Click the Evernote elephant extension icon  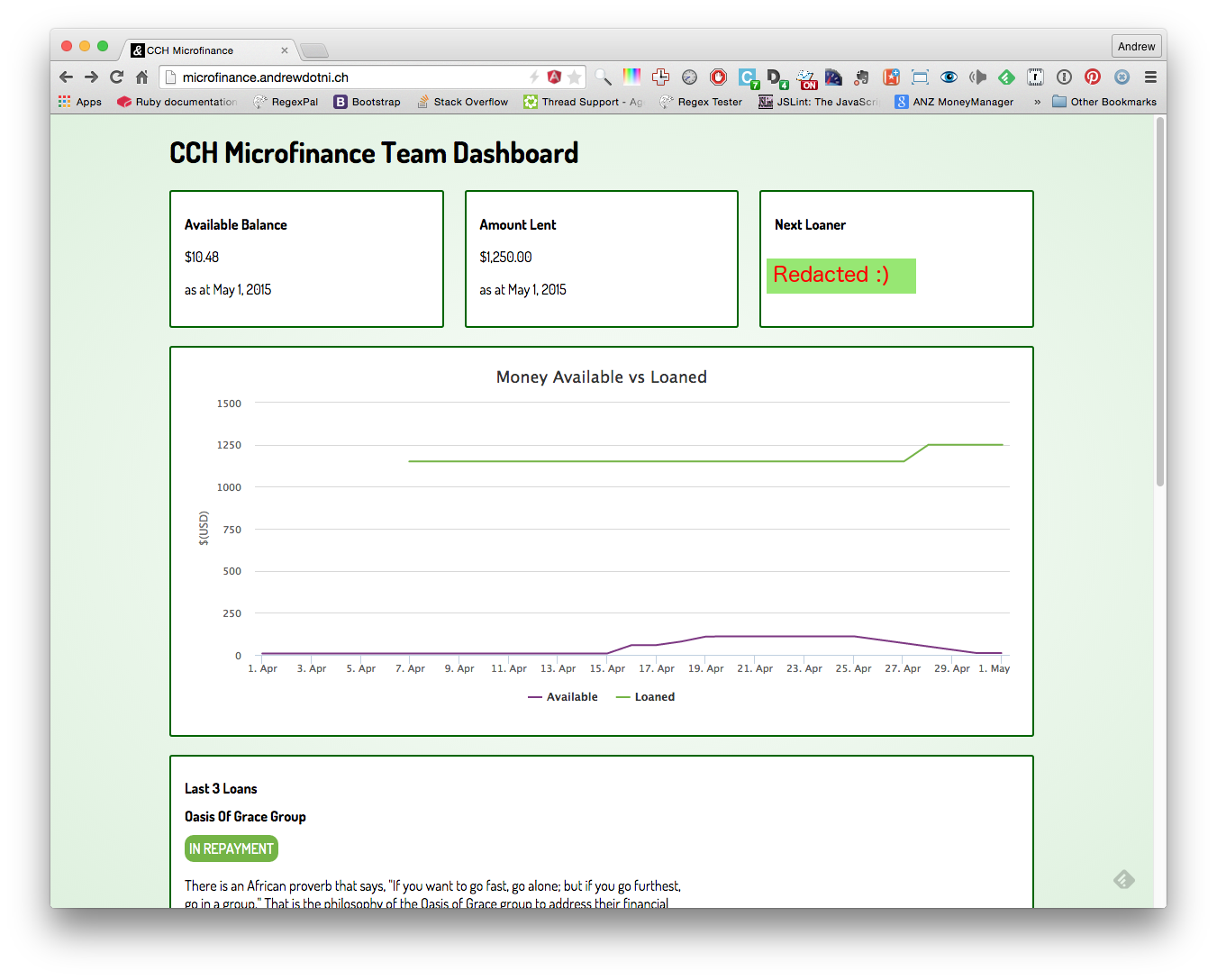(862, 77)
